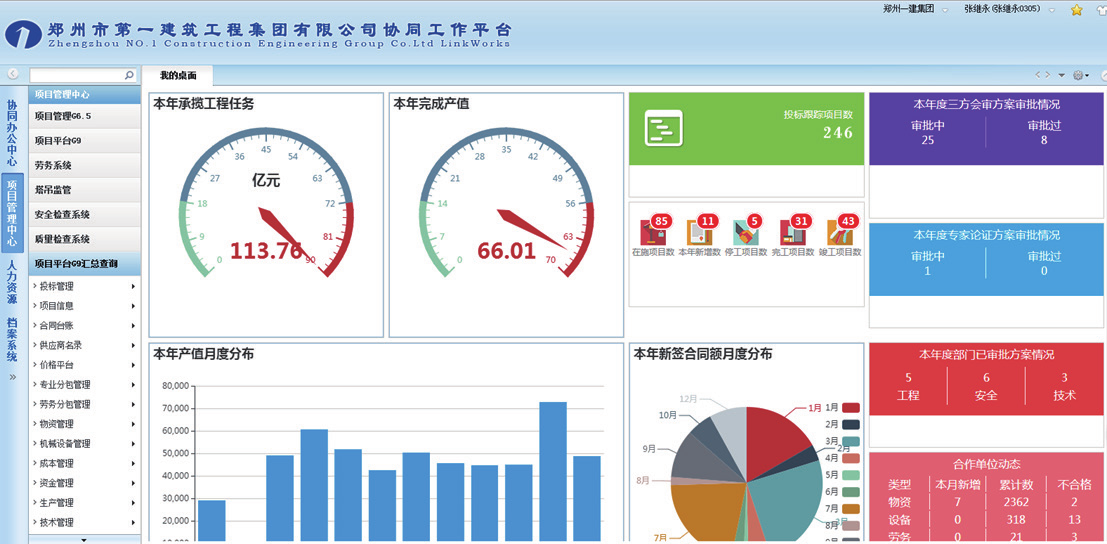Screen dimensions: 1107x544
Task: Open the 安全检查系统 menu entry
Action: point(84,214)
